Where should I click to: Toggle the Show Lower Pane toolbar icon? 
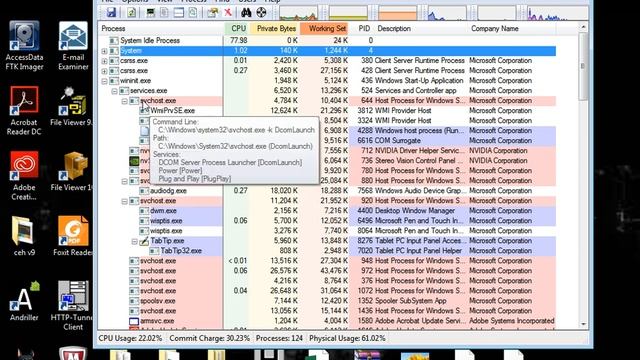click(x=178, y=12)
